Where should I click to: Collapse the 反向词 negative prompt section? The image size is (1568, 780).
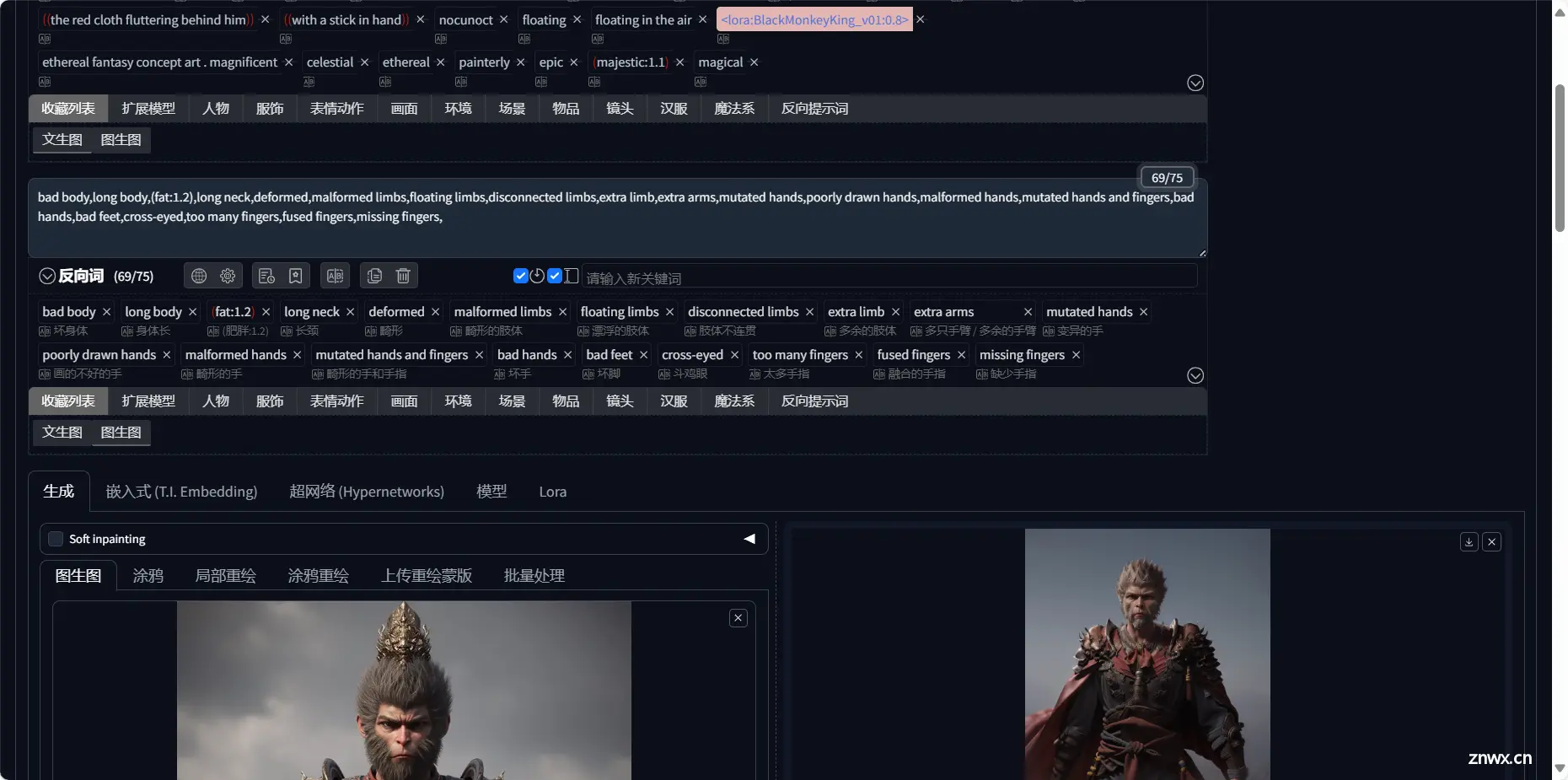point(47,276)
